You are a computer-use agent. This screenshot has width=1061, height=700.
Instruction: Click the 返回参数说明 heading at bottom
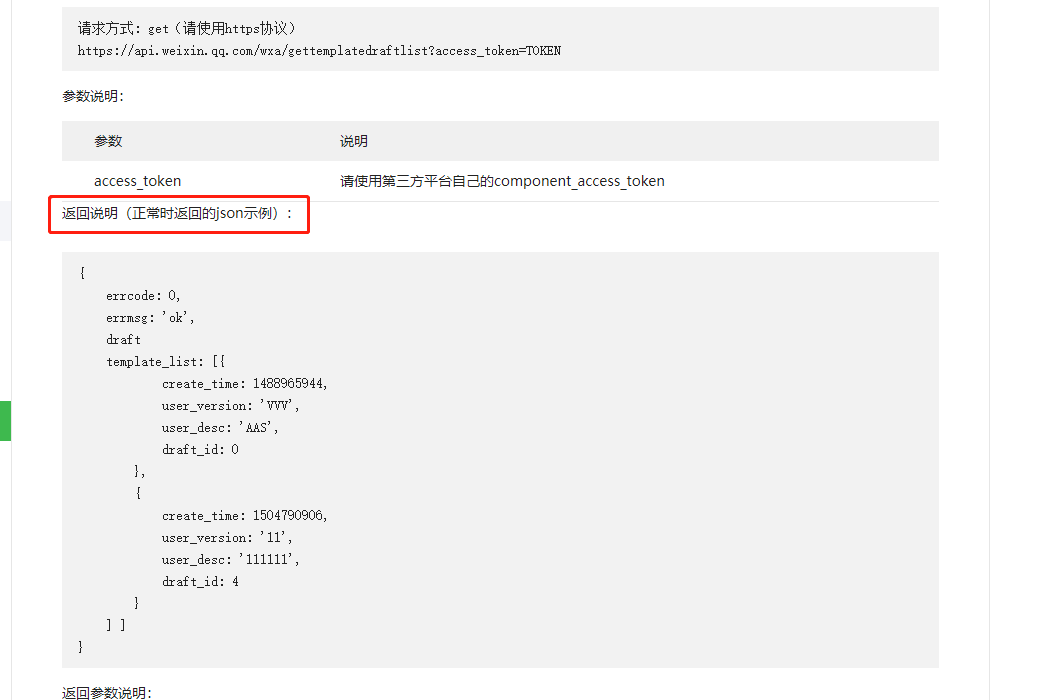coord(106,692)
